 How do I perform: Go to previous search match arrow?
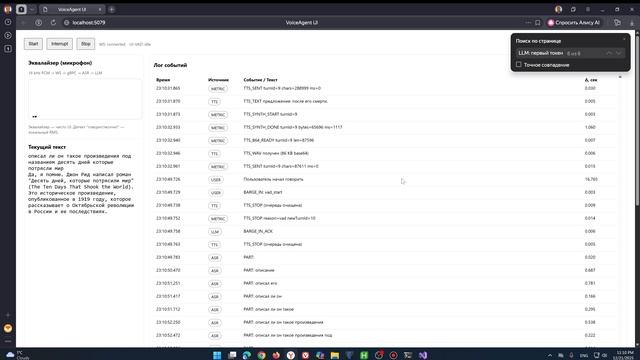coord(609,53)
